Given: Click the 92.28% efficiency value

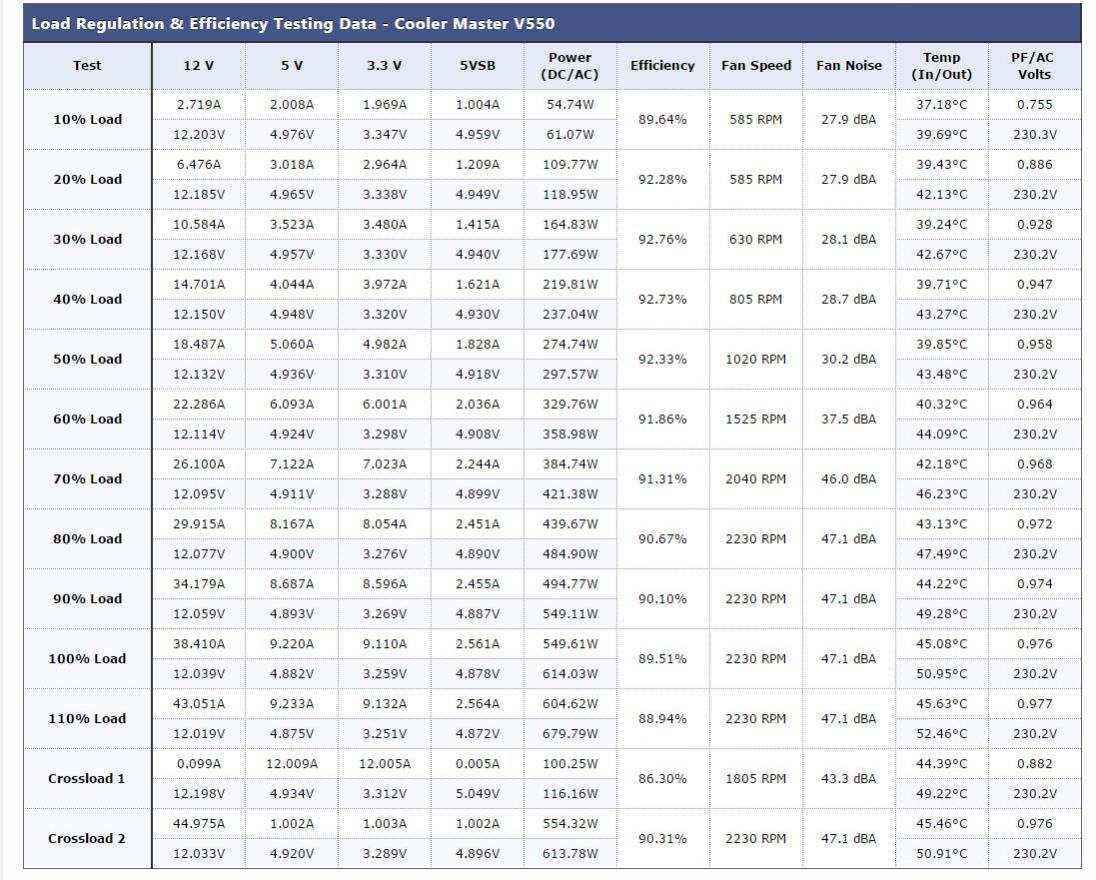Looking at the screenshot, I should [663, 180].
